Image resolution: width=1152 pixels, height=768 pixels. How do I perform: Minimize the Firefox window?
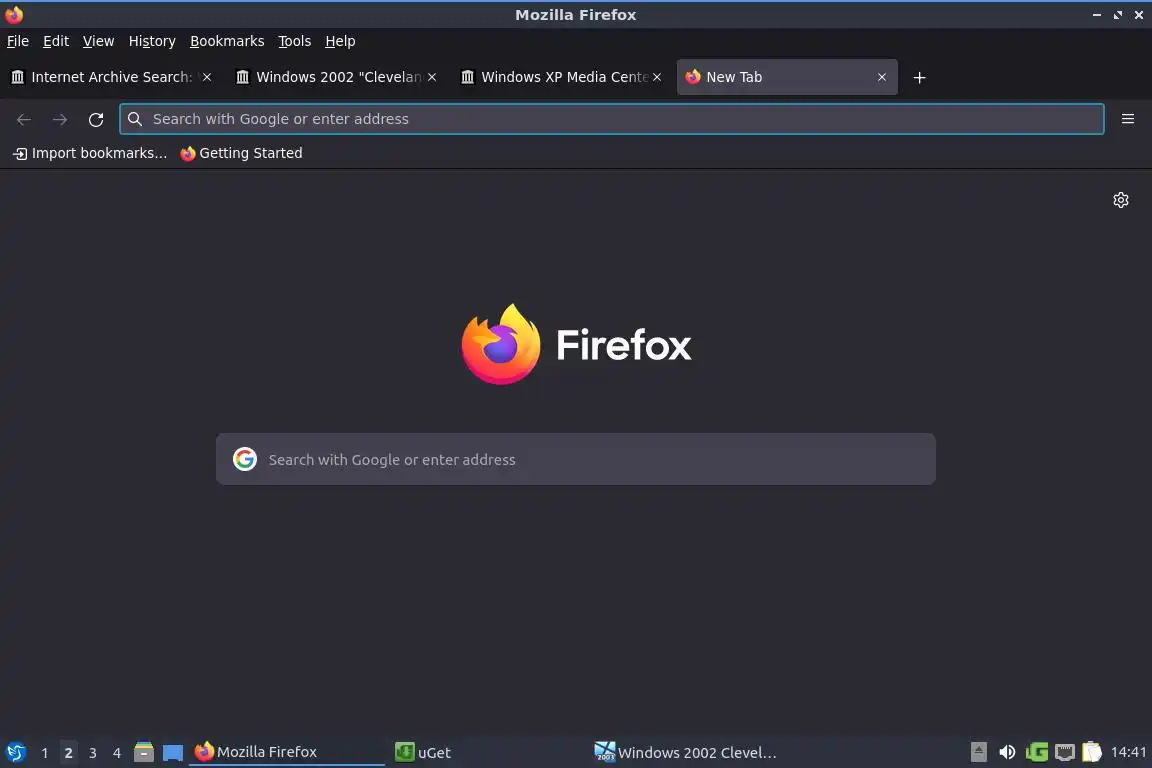(1097, 15)
